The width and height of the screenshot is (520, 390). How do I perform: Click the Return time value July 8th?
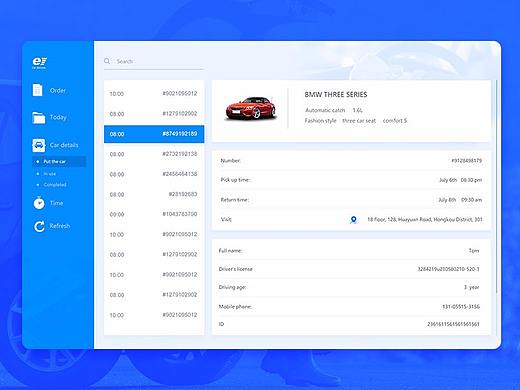click(x=460, y=200)
